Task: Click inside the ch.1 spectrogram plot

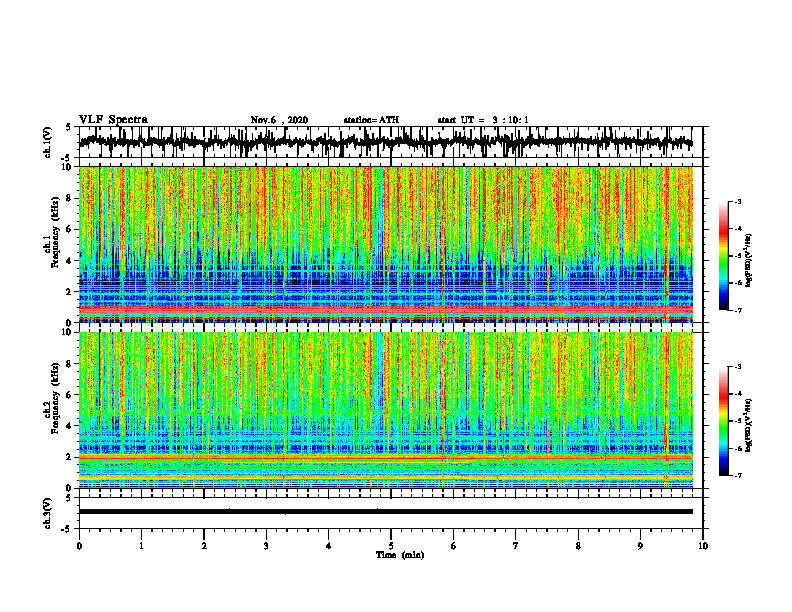Action: [x=385, y=244]
